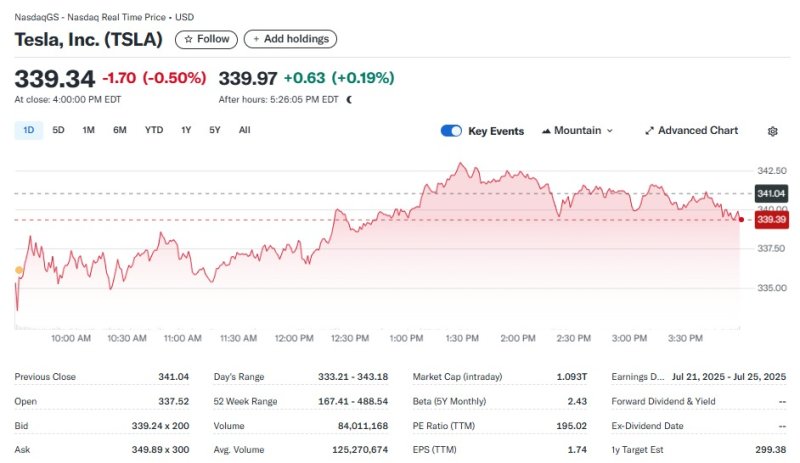Click the after-hours moon icon
Image resolution: width=800 pixels, height=463 pixels.
(x=349, y=100)
